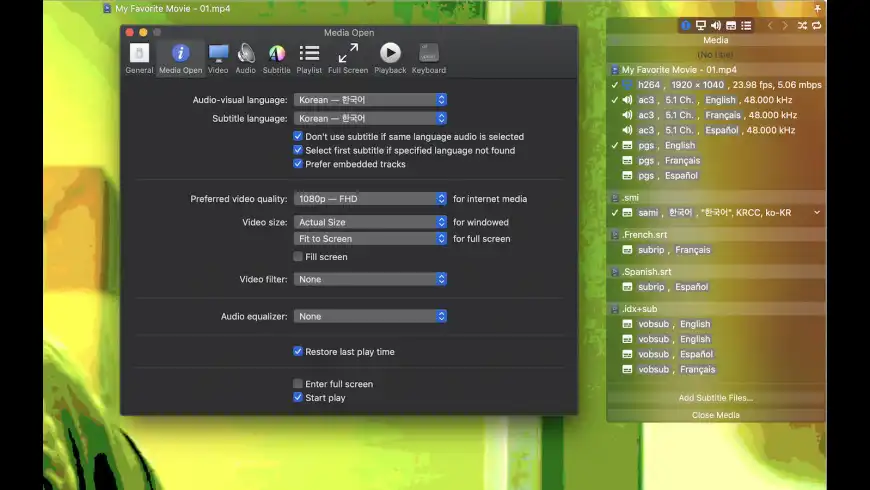The width and height of the screenshot is (870, 490).
Task: Enable the Fill screen checkbox
Action: pyautogui.click(x=298, y=256)
